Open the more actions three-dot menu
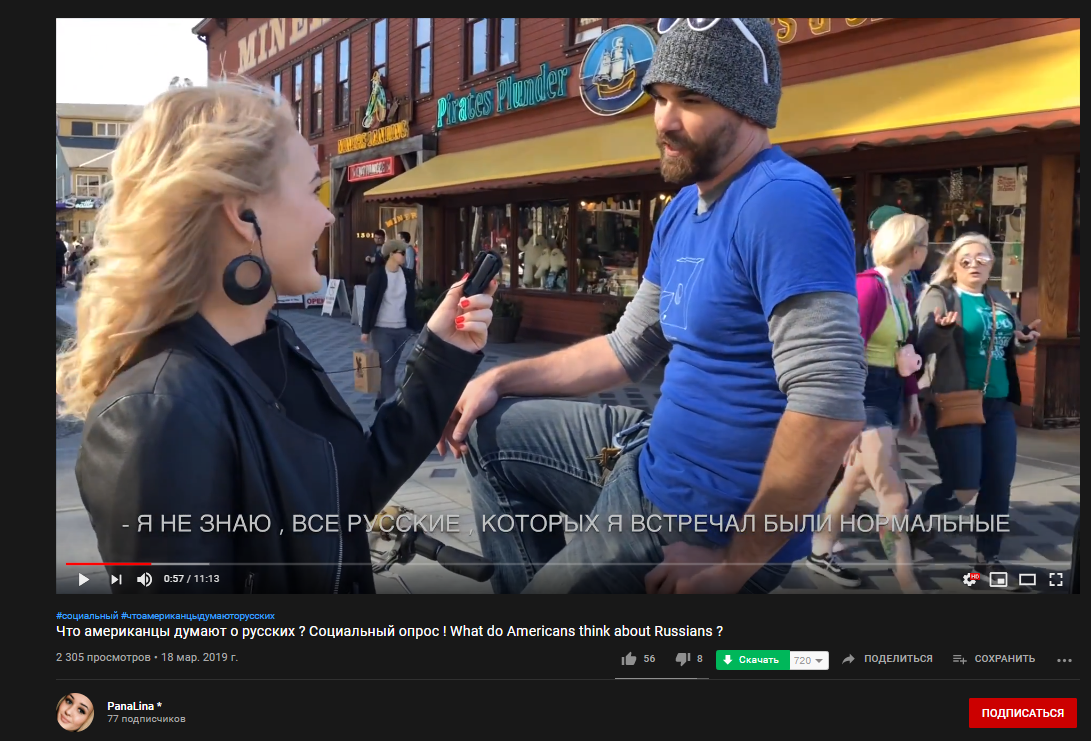The height and width of the screenshot is (741, 1091). click(1064, 658)
